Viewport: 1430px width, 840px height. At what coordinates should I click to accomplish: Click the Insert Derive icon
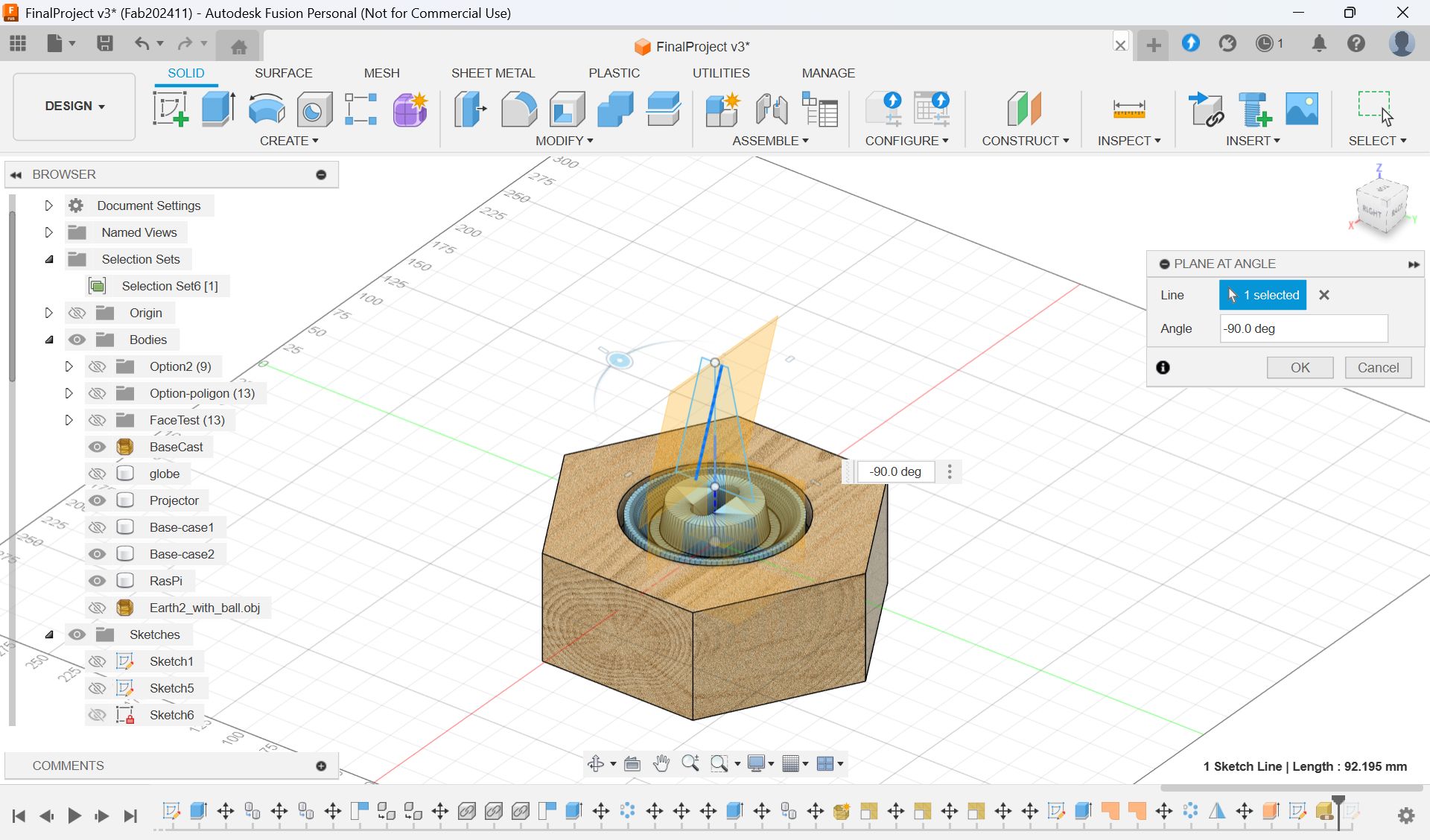1206,109
